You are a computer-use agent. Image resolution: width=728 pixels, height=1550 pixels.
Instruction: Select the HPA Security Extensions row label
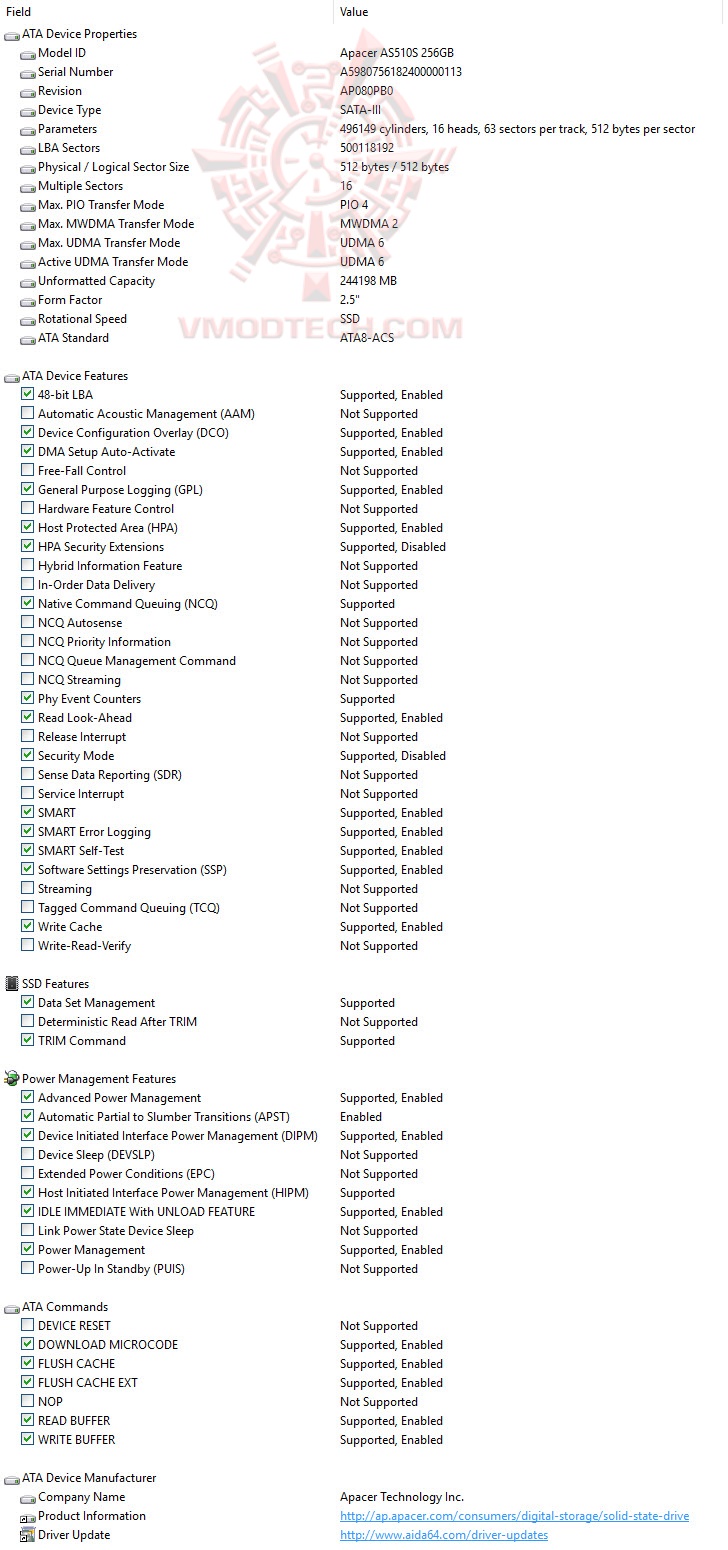[101, 547]
